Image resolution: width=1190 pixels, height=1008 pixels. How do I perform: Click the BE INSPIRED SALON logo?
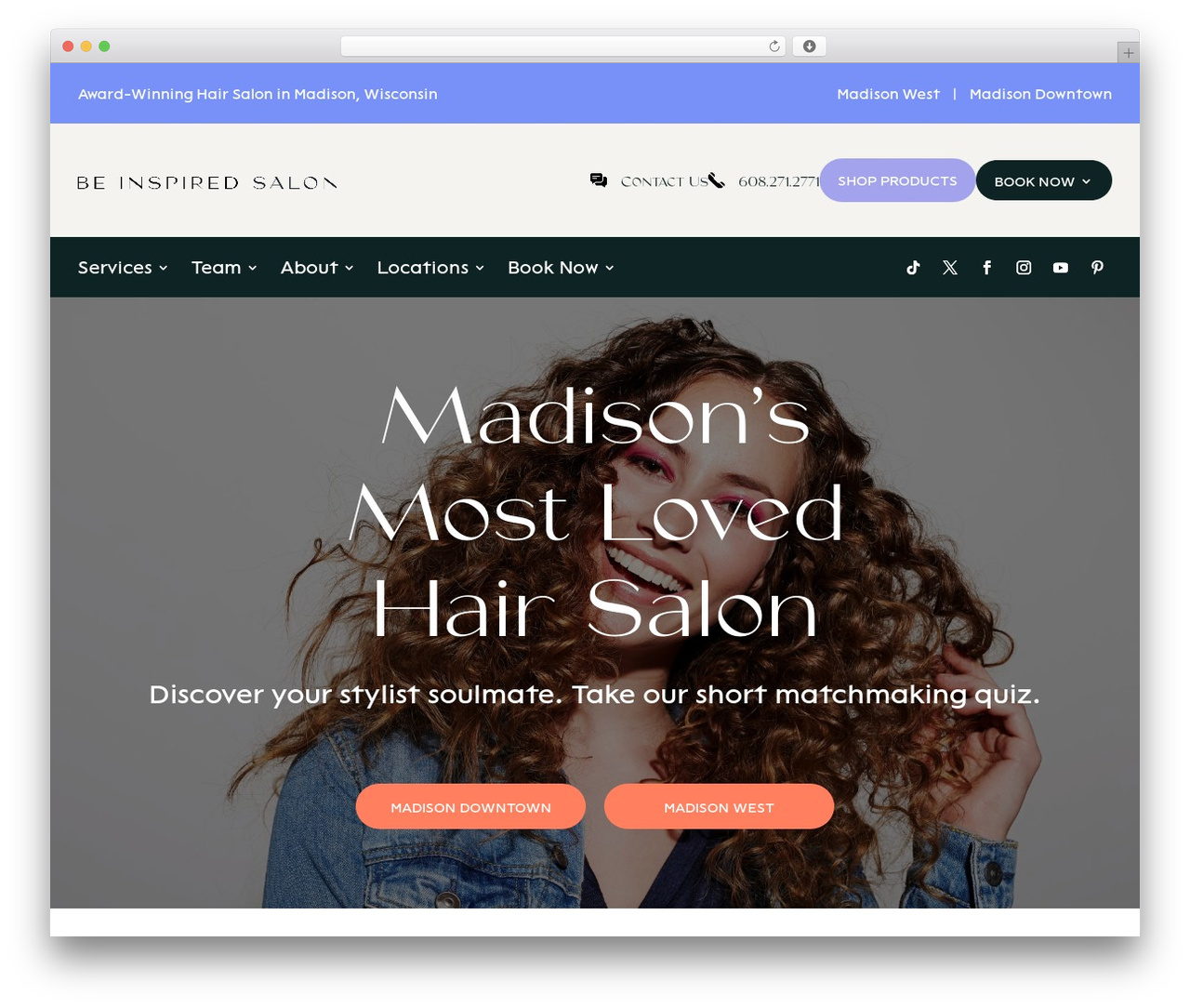(x=206, y=182)
